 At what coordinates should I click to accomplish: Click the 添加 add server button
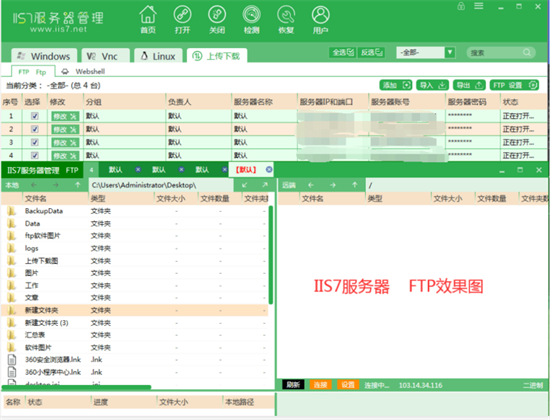[x=396, y=85]
